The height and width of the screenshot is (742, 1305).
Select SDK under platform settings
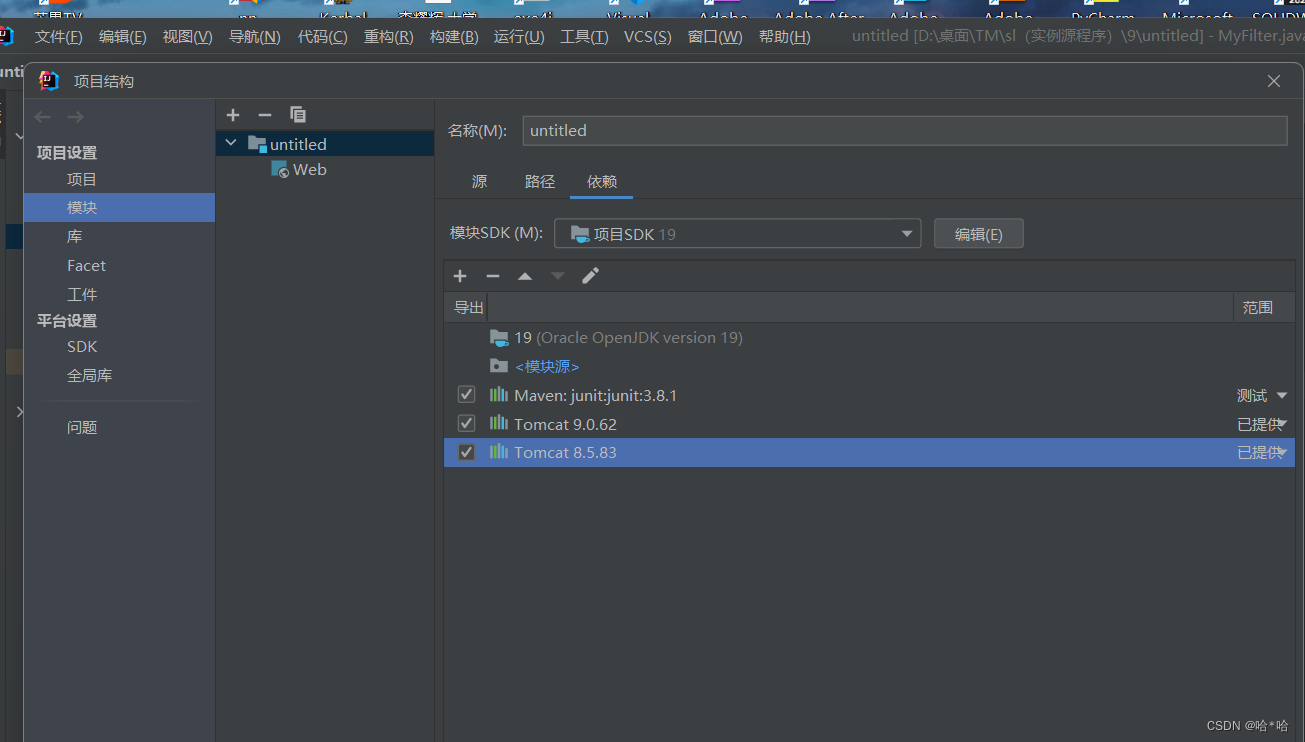click(x=82, y=347)
